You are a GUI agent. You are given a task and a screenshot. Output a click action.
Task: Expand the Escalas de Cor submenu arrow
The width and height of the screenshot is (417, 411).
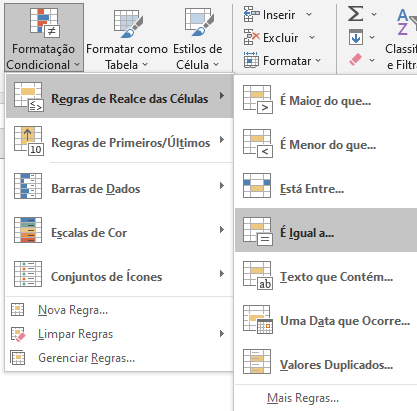point(222,229)
